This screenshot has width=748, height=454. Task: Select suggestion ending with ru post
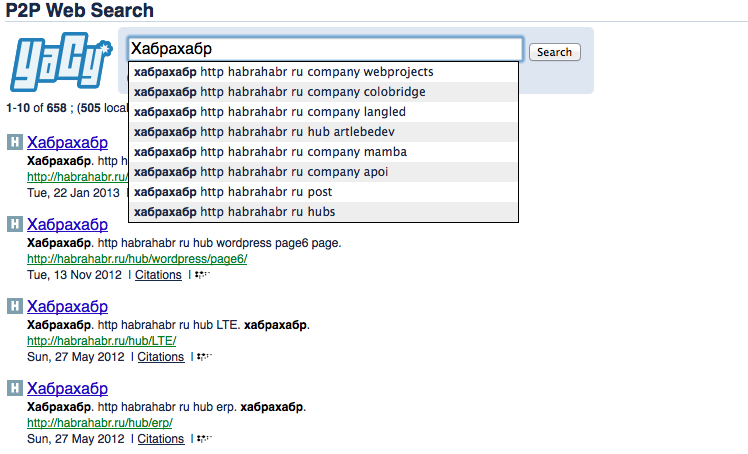[323, 192]
